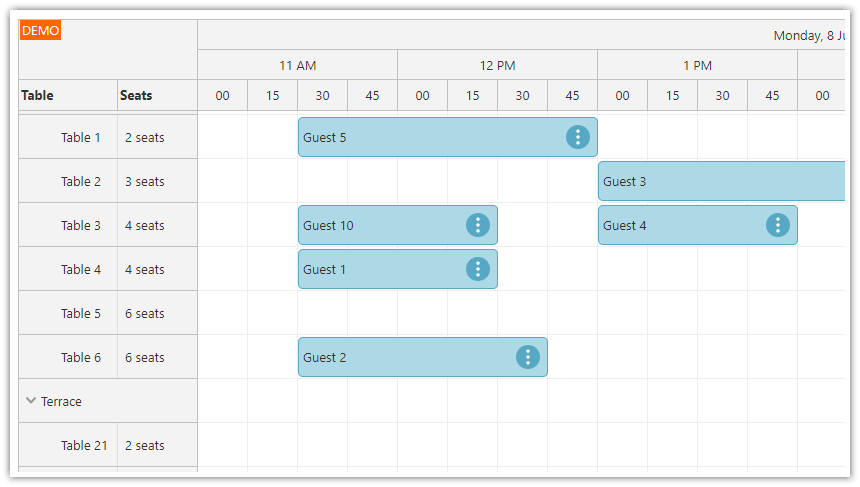
Task: Select the 11 AM hour header
Action: pyautogui.click(x=297, y=66)
